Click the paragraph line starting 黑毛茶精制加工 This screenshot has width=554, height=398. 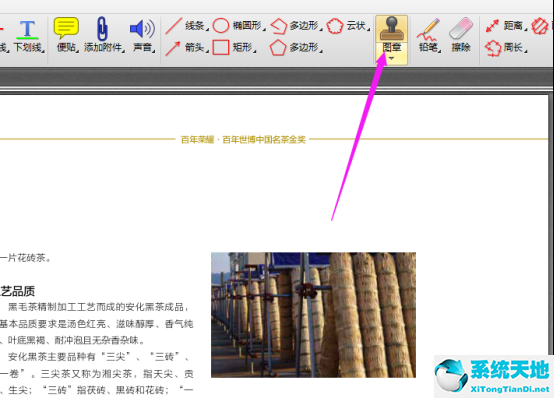coord(97,307)
